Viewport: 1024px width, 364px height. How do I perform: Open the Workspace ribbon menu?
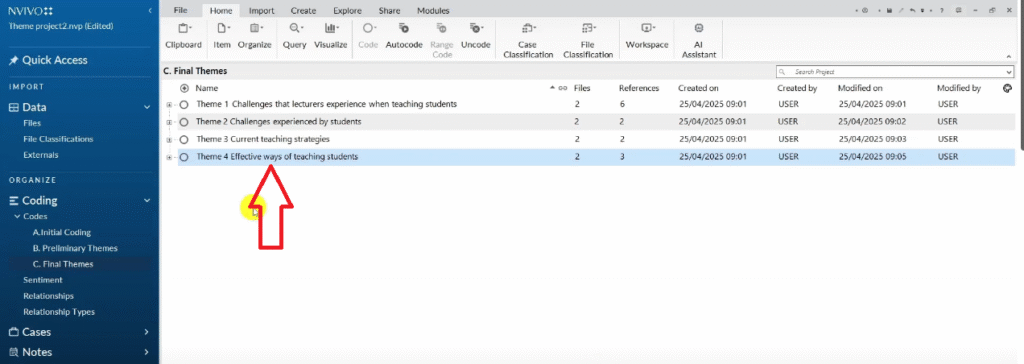647,37
